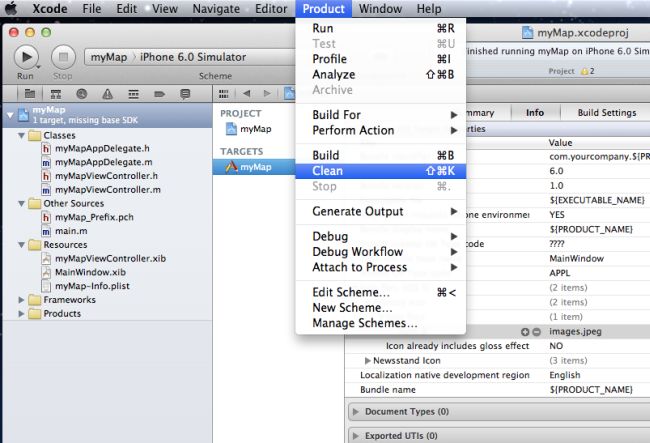Open the Editor menu
Screen dimensions: 650x443
pos(271,9)
